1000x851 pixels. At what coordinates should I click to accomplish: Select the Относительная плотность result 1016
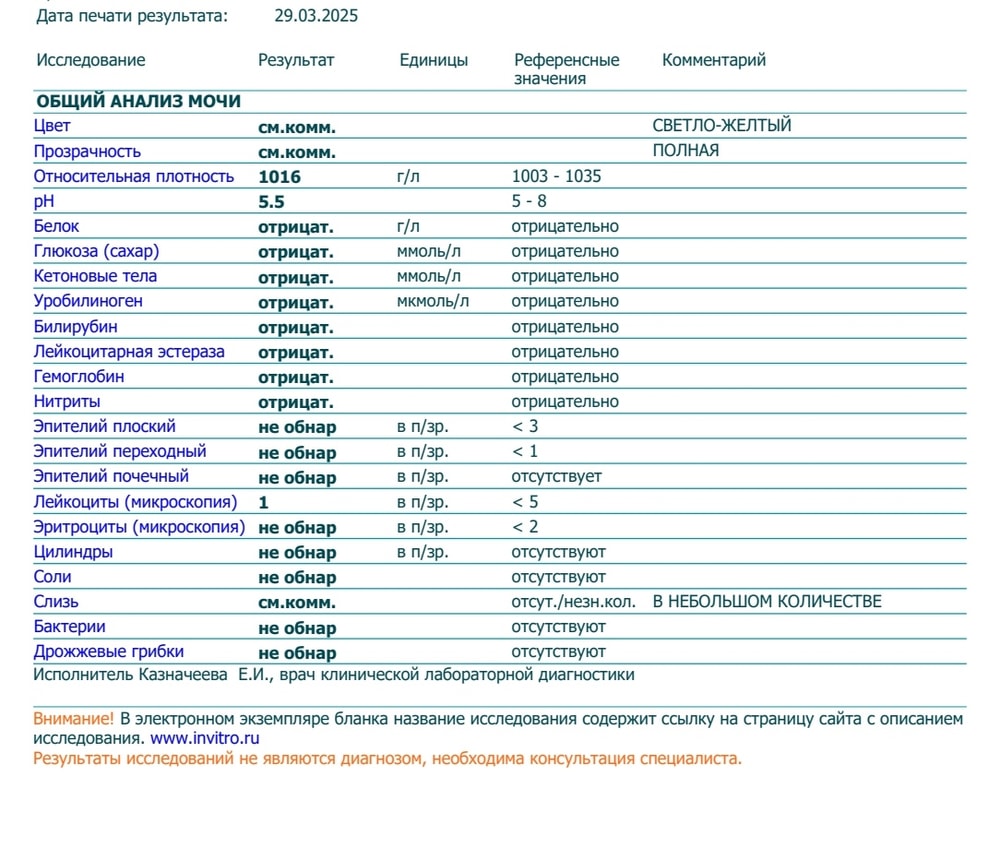(279, 177)
